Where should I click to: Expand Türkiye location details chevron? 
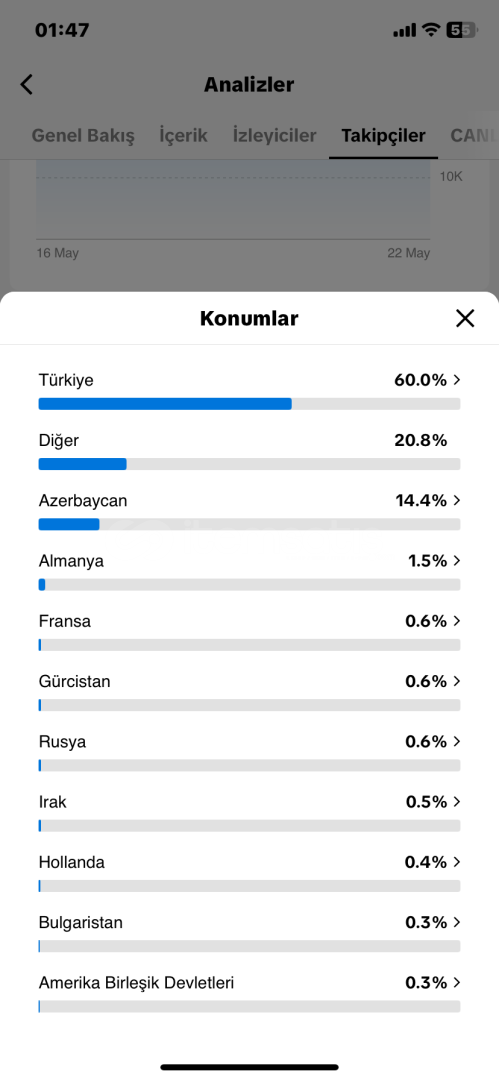coord(456,380)
